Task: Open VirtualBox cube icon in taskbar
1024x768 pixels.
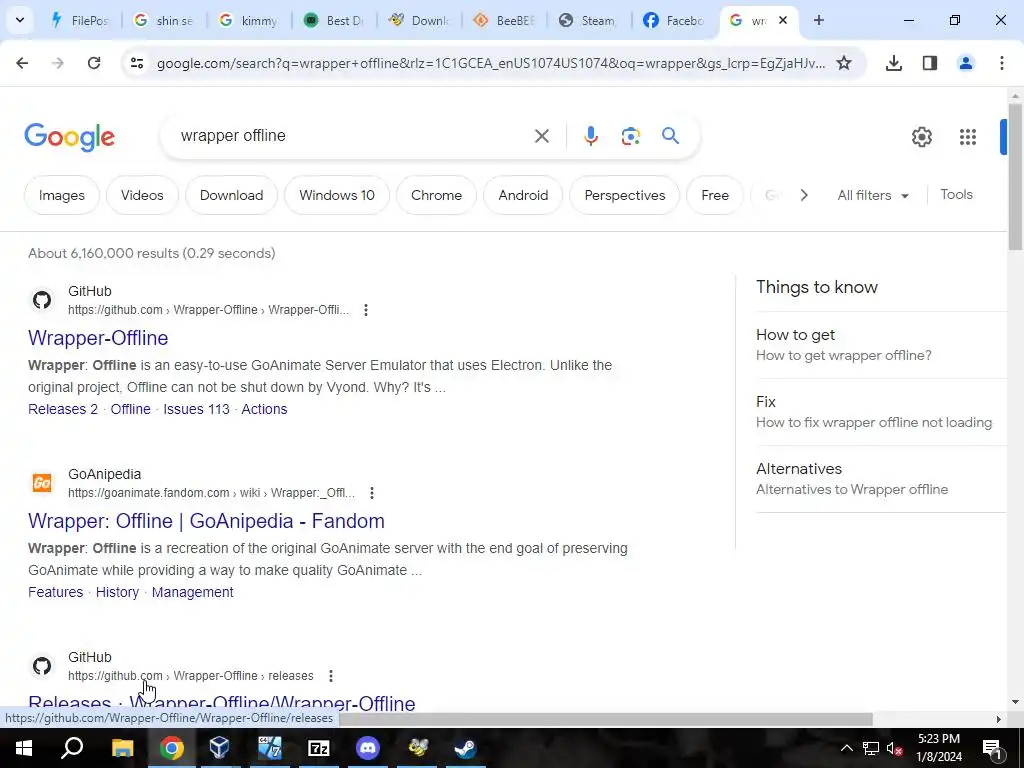Action: pos(219,748)
